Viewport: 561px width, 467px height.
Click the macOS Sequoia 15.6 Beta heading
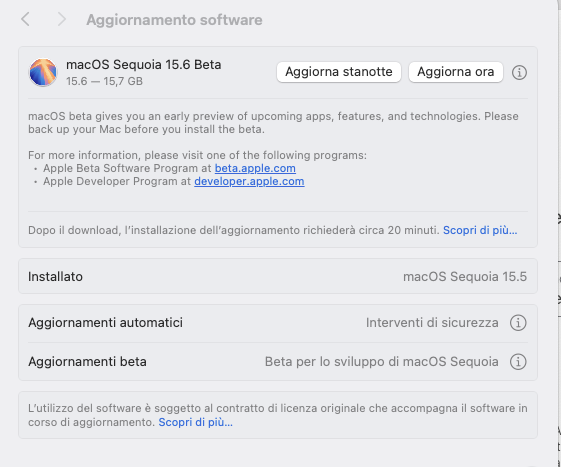point(143,65)
